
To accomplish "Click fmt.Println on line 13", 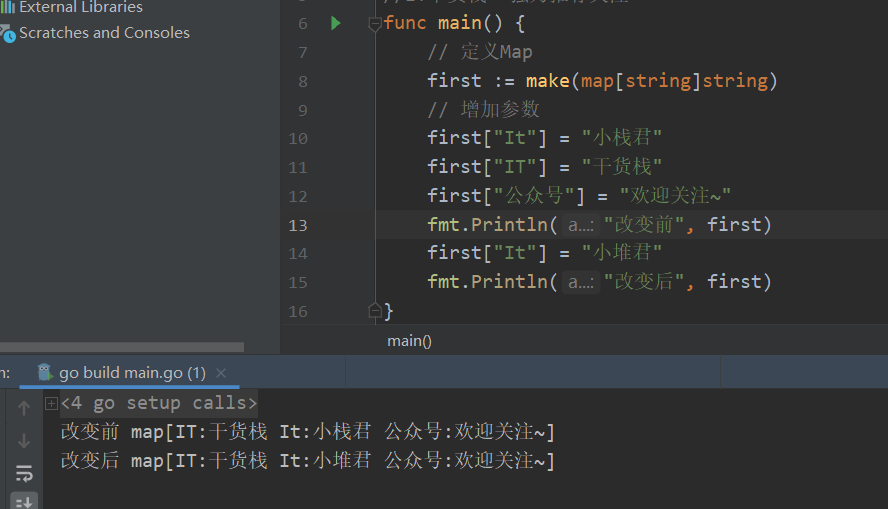I will click(x=487, y=225).
